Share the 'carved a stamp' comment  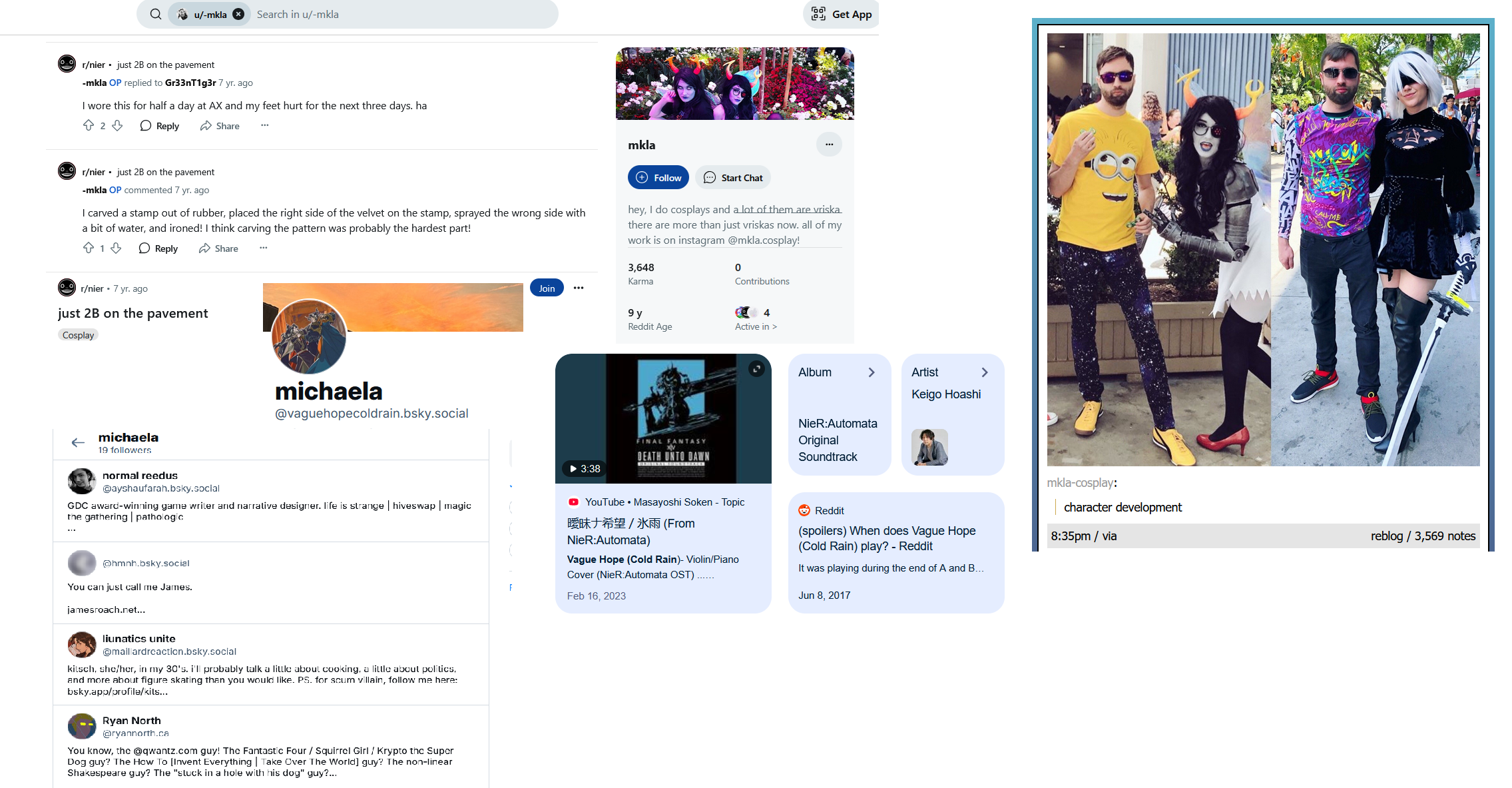click(x=218, y=248)
